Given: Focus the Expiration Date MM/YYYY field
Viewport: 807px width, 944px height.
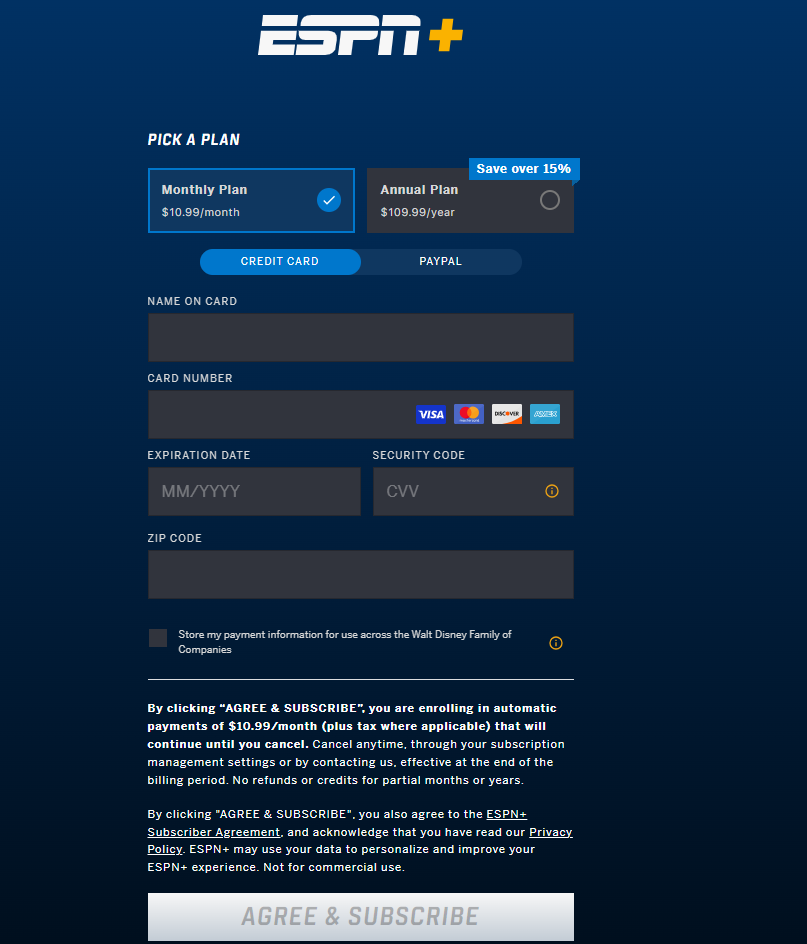Looking at the screenshot, I should tap(254, 491).
